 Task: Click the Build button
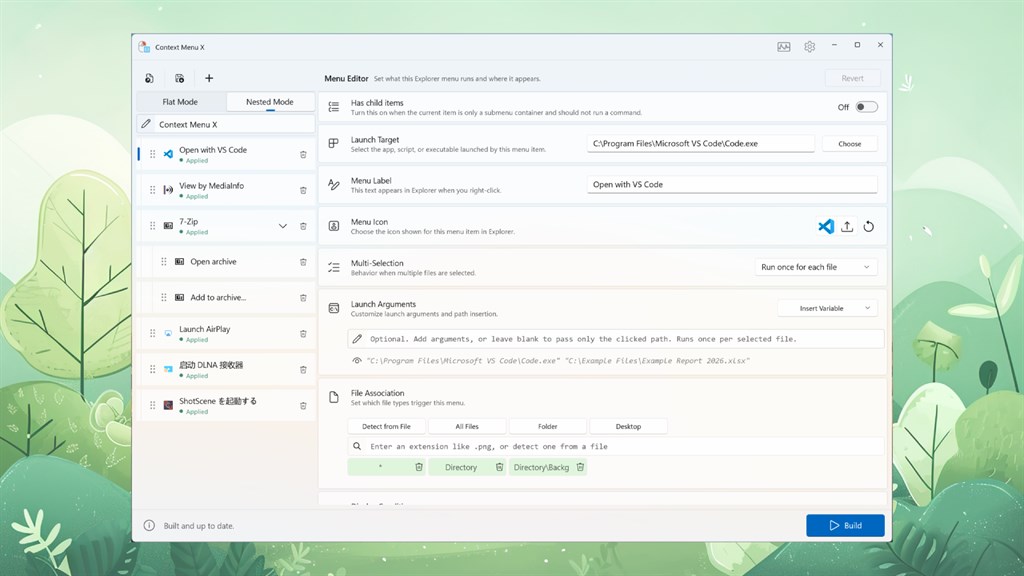click(x=845, y=526)
